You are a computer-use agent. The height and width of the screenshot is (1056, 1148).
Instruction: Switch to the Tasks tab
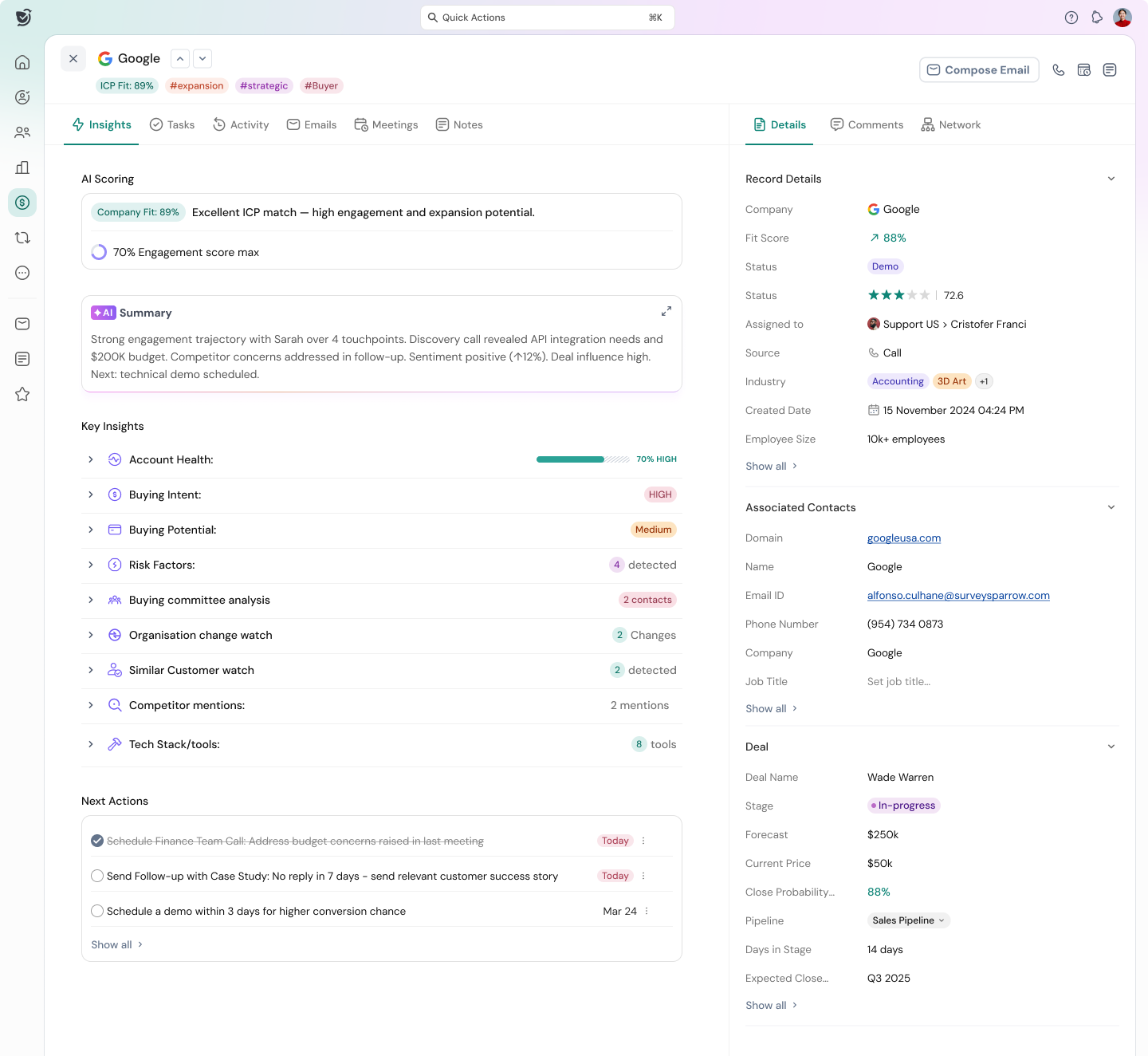coord(172,124)
